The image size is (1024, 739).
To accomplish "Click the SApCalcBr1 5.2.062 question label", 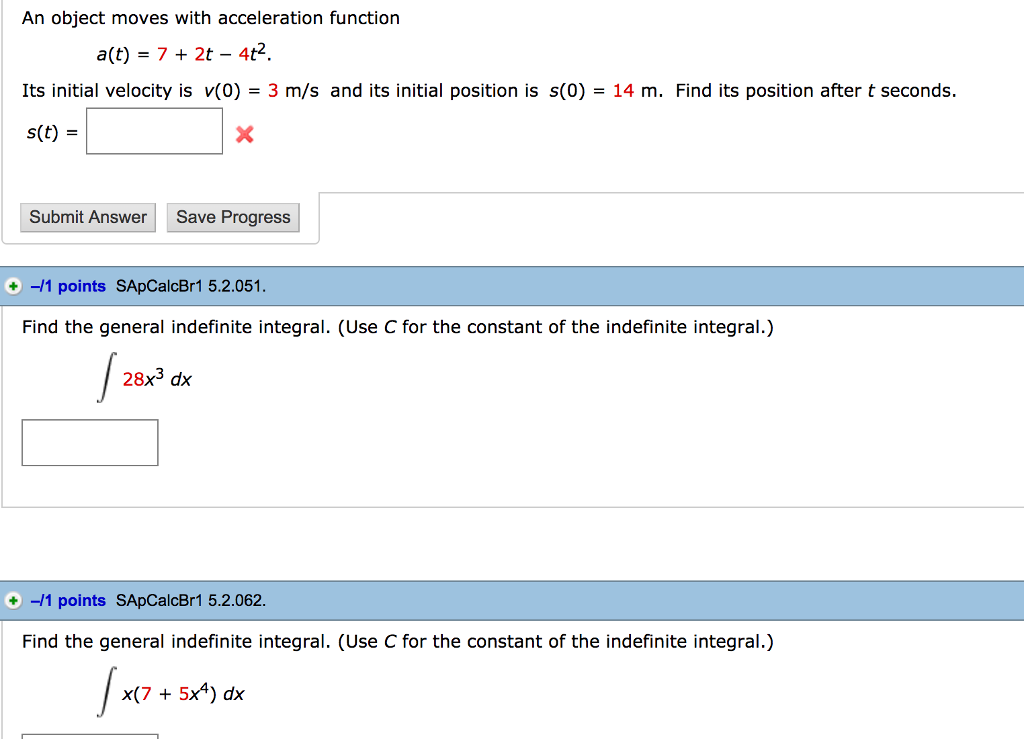I will tap(191, 600).
